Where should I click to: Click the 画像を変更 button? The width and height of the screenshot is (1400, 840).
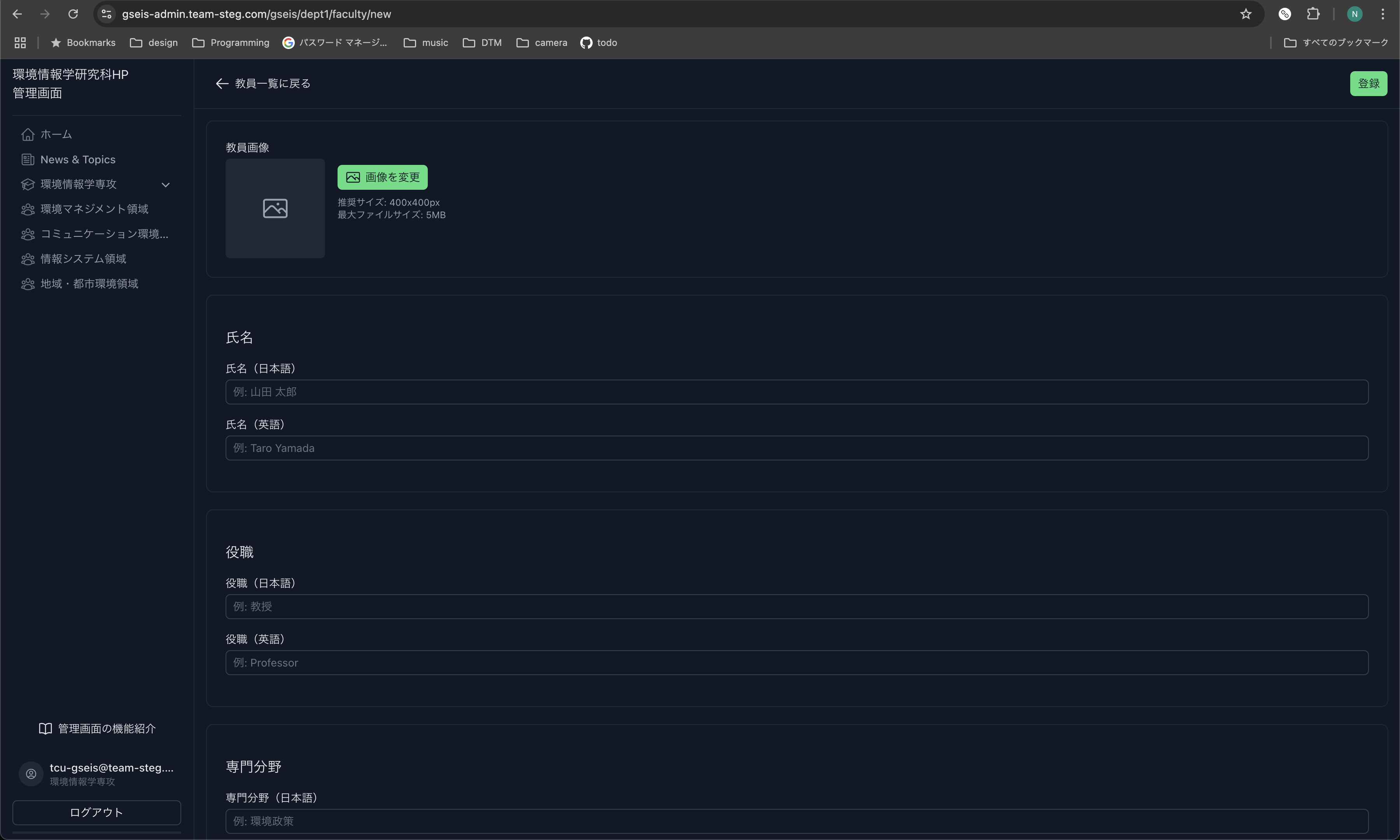click(383, 178)
